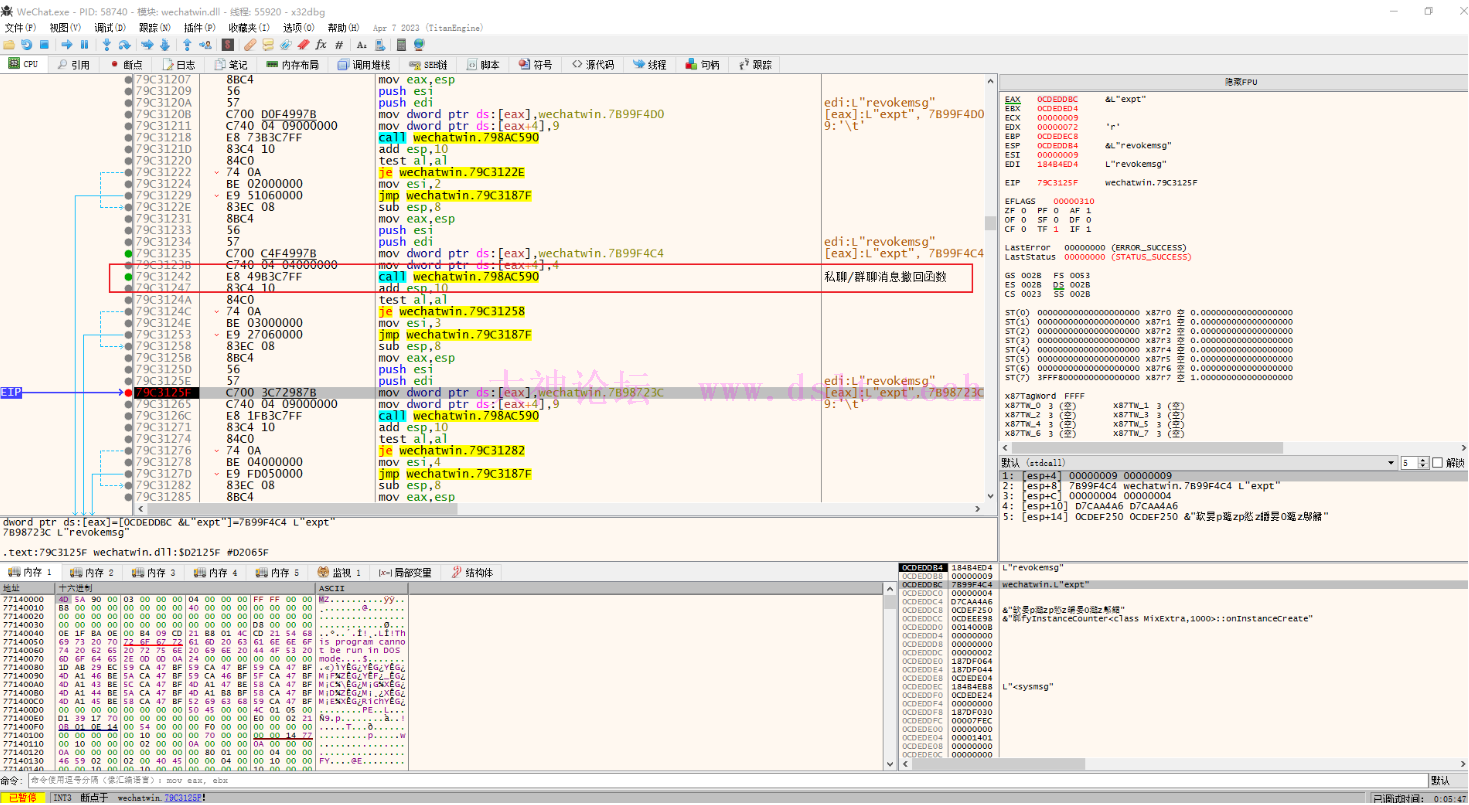Screen dimensions: 1469x805
Task: Toggle breakpoint at address 79C3125F
Action: point(128,393)
